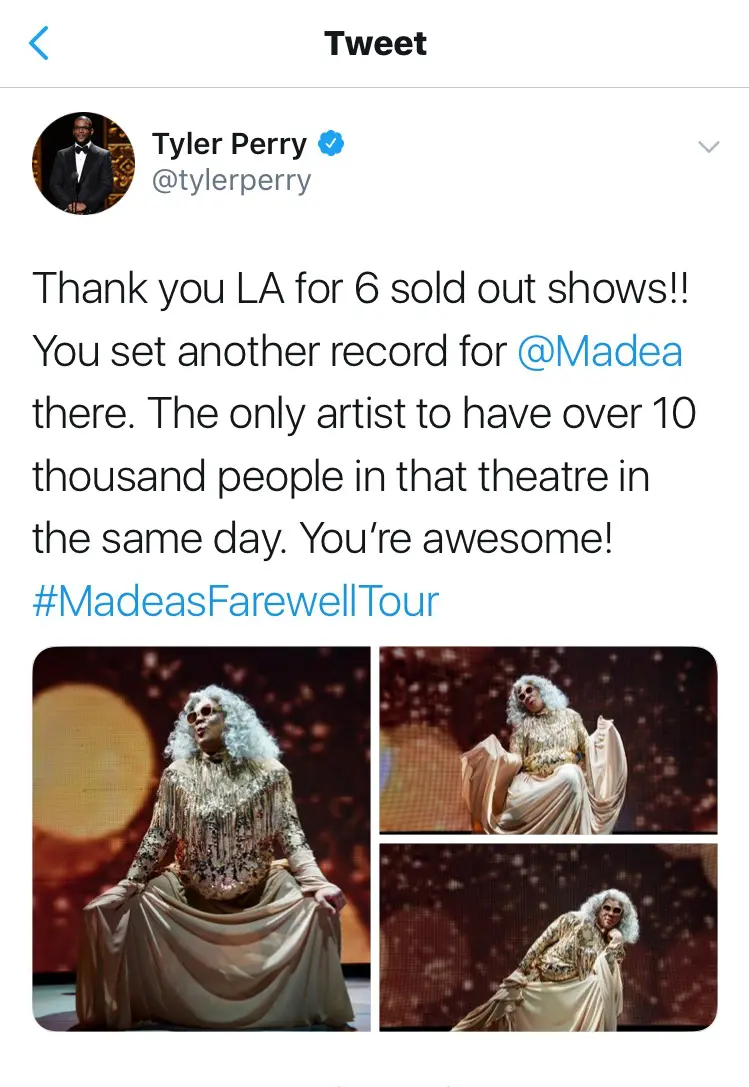Tap 'You set another record for' text
This screenshot has height=1087, width=749.
270,352
